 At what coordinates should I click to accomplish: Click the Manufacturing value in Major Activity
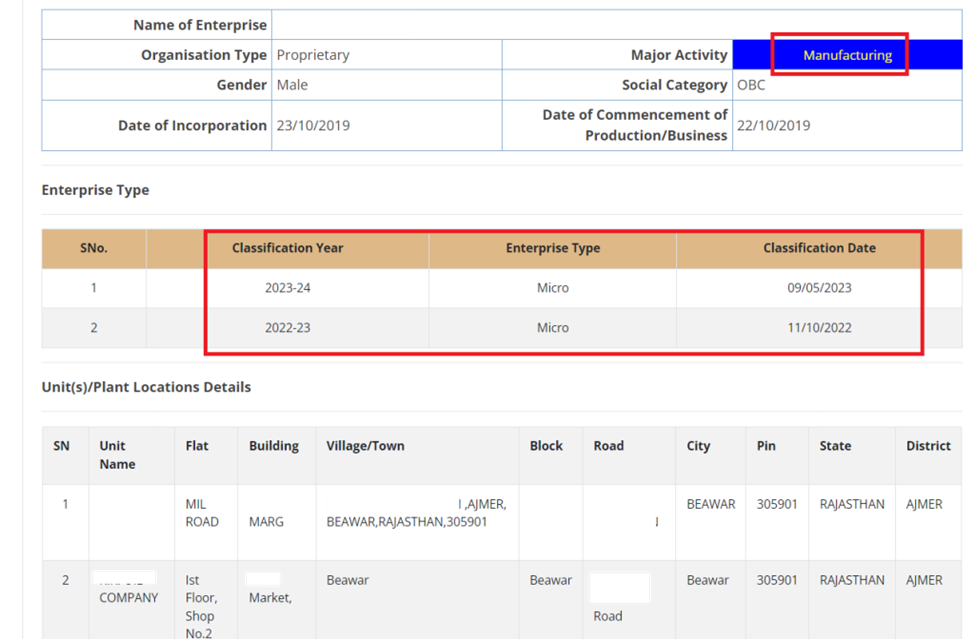(x=847, y=55)
